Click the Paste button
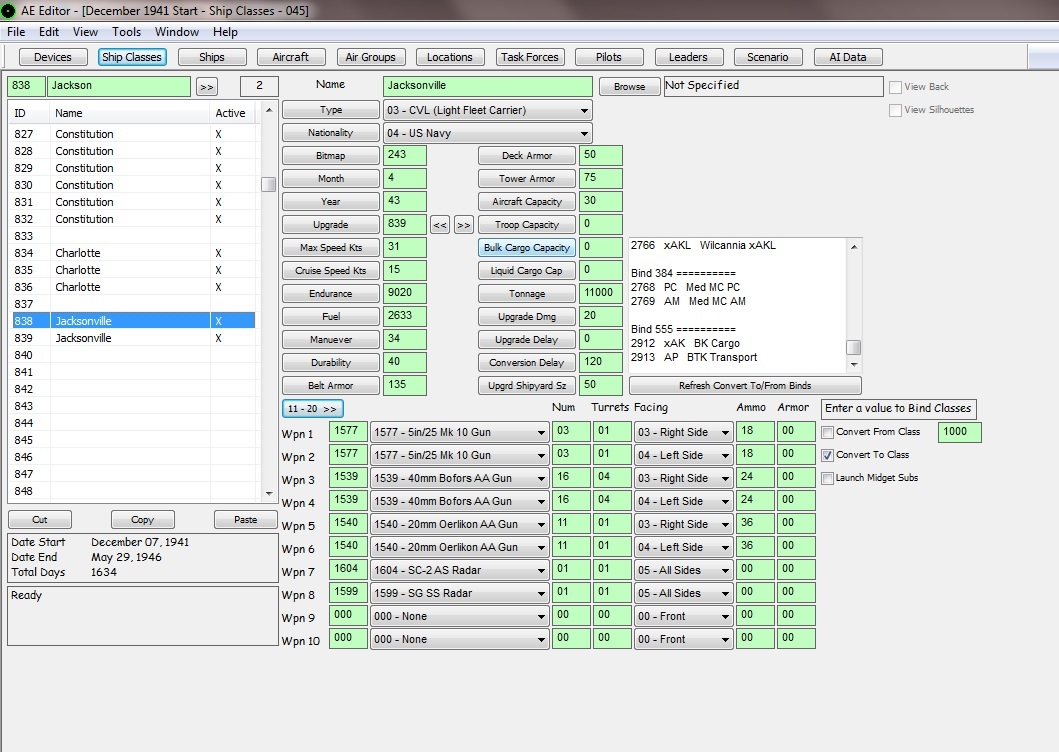 click(246, 520)
